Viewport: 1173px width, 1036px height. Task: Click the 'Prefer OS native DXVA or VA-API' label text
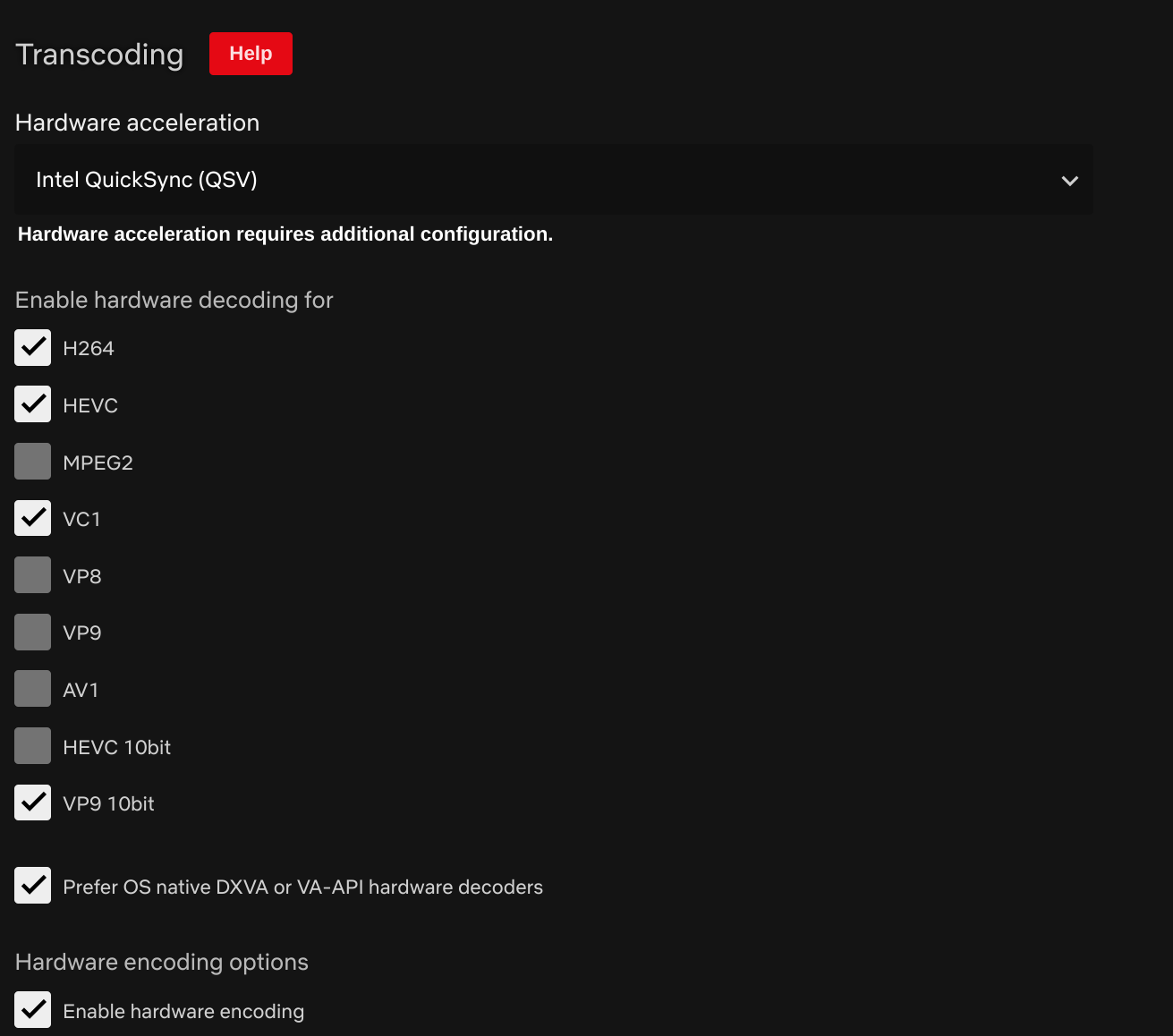(x=302, y=887)
